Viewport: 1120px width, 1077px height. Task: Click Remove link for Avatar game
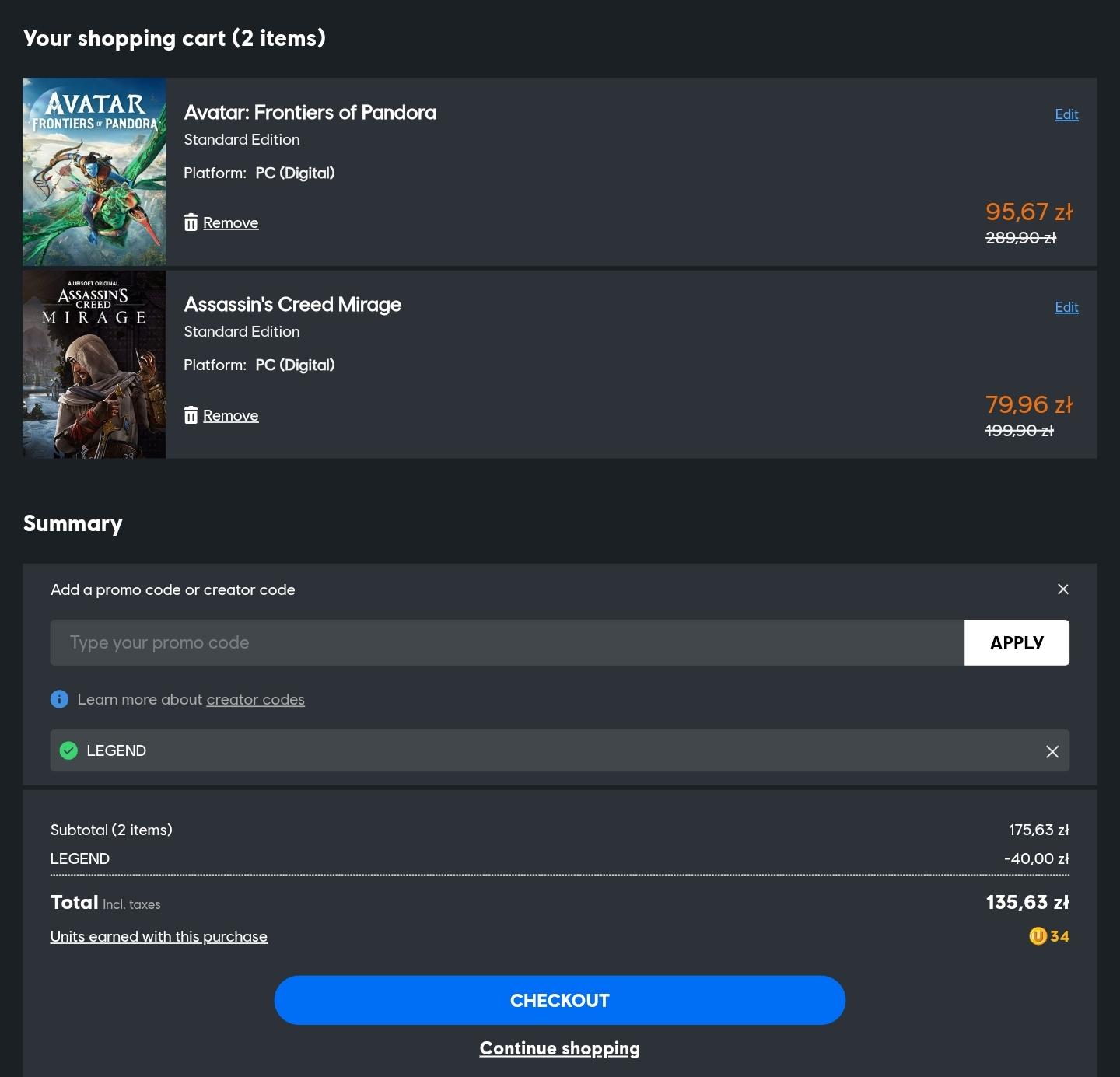(x=230, y=223)
